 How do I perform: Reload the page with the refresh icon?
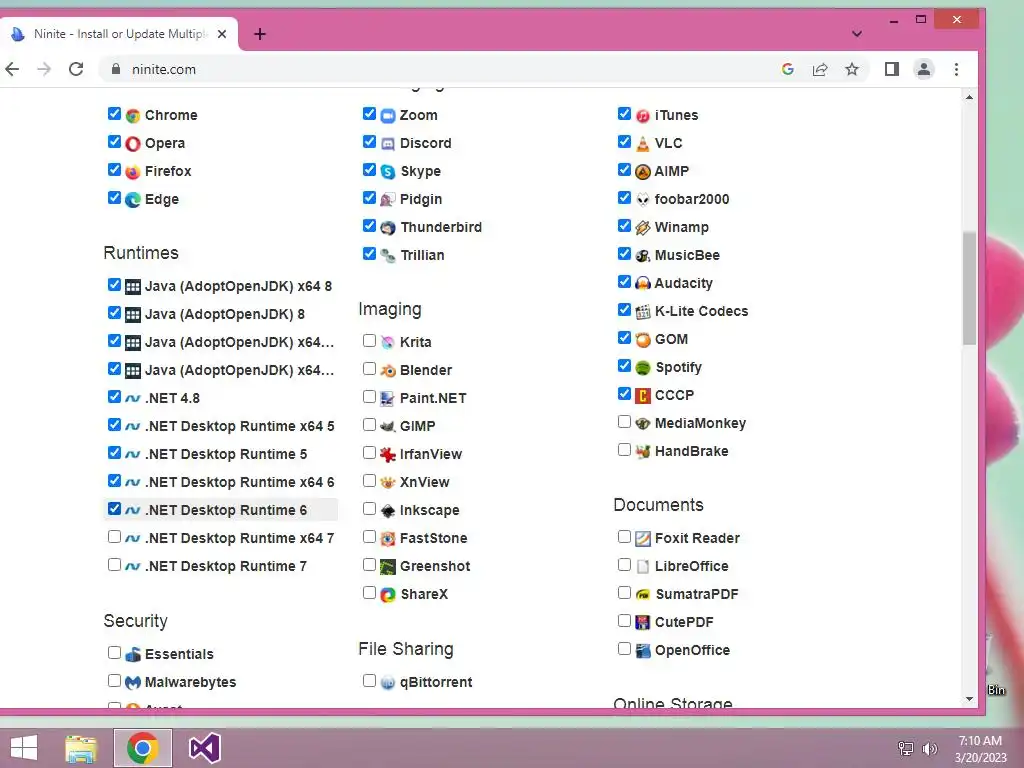pos(76,69)
